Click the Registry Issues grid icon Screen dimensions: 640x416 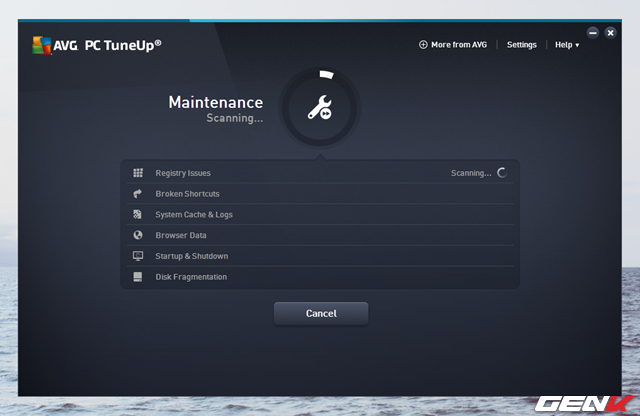[x=138, y=173]
